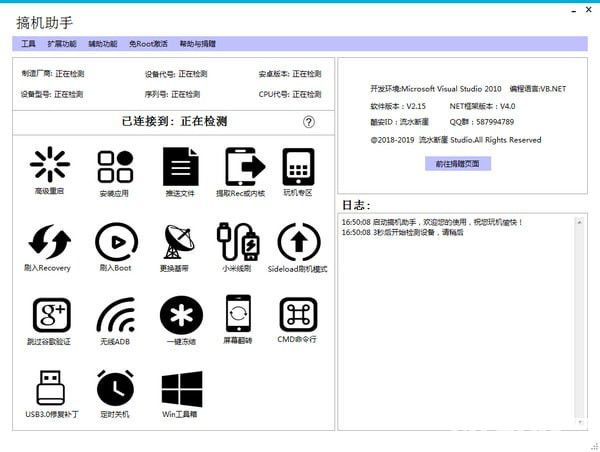This screenshot has width=600, height=452.
Task: Click the question mark help icon
Action: (x=309, y=122)
